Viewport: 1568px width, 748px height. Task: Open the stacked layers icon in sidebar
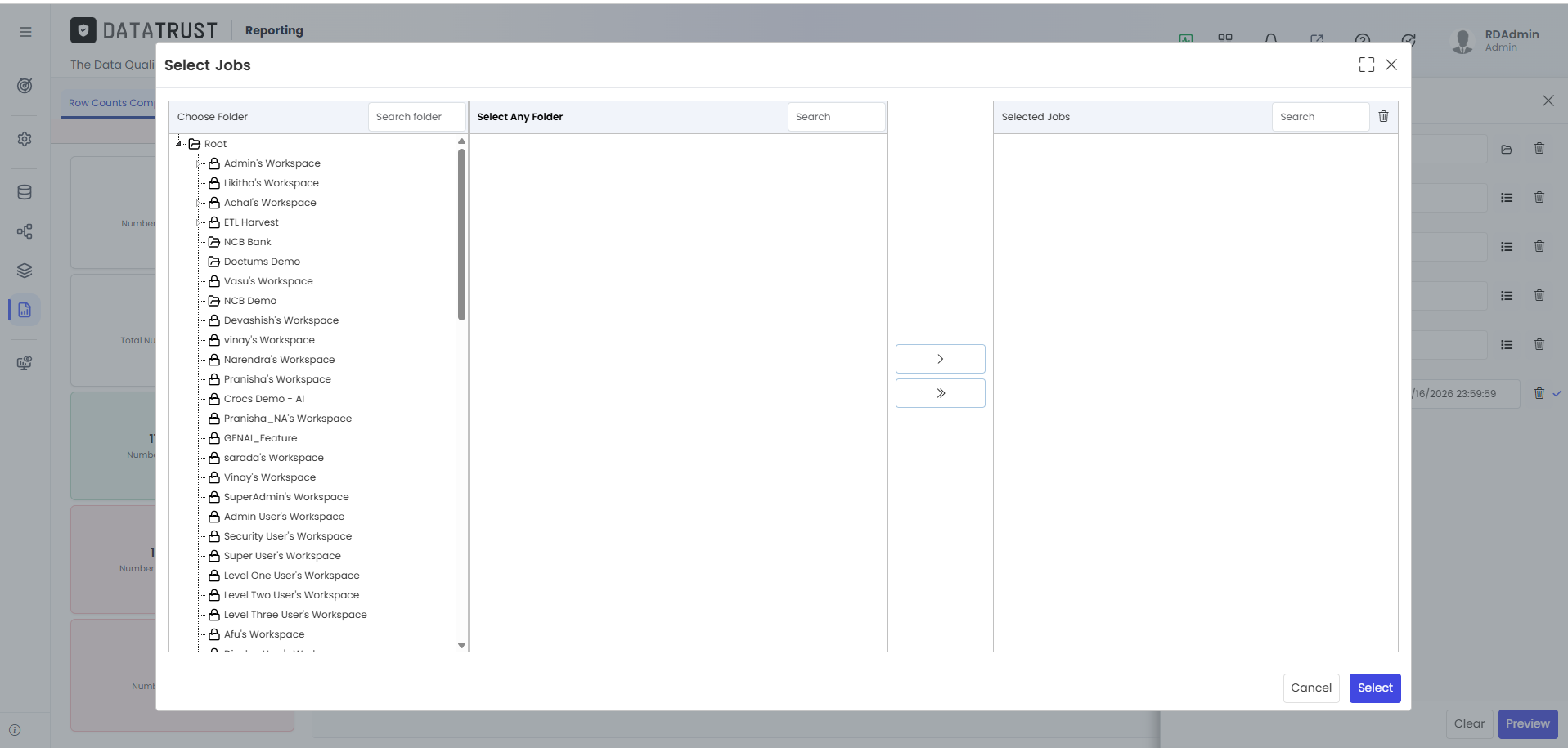(25, 271)
